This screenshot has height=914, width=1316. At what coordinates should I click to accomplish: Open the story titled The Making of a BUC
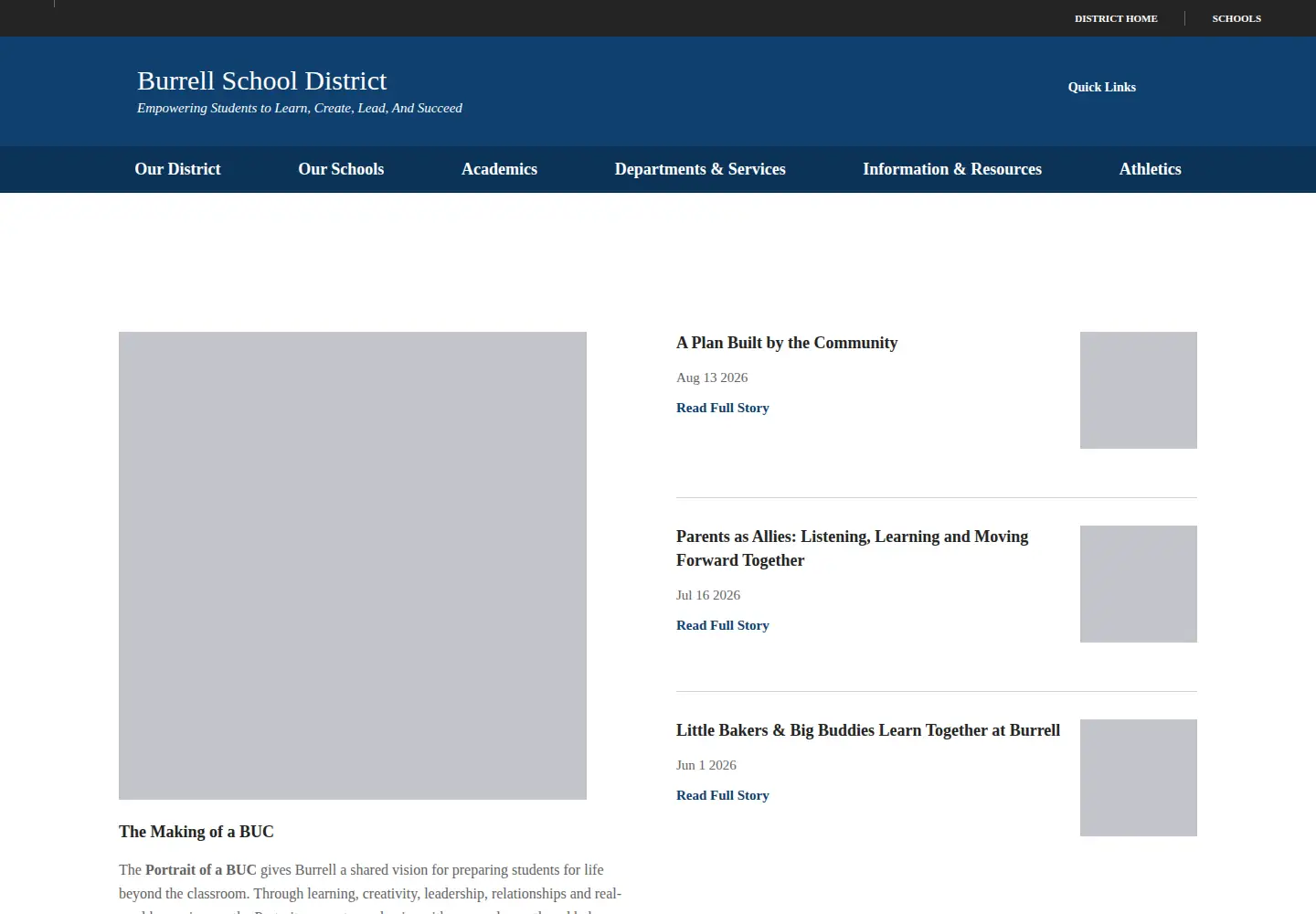tap(196, 832)
